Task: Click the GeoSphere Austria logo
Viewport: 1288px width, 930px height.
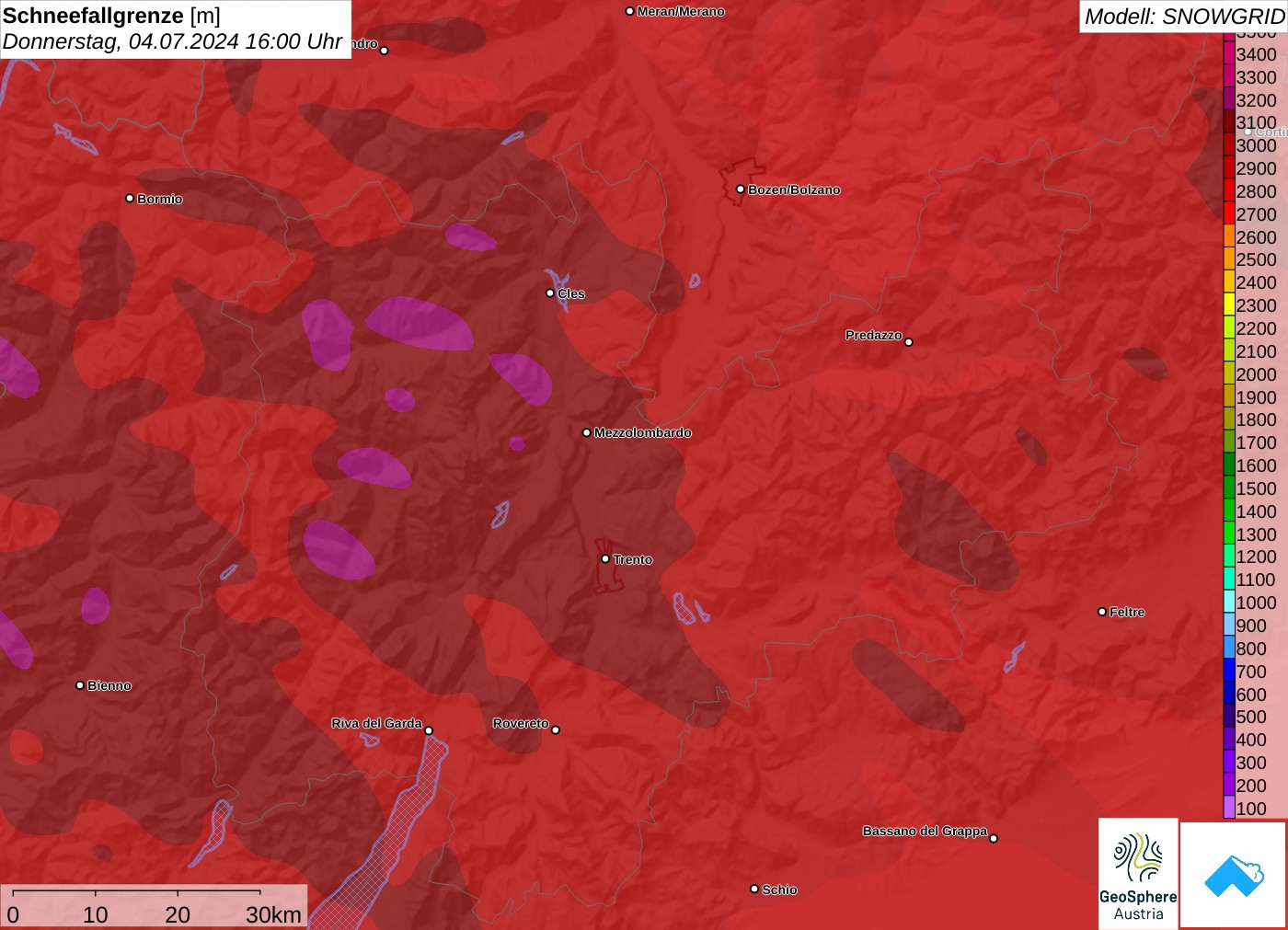Action: 1138,874
